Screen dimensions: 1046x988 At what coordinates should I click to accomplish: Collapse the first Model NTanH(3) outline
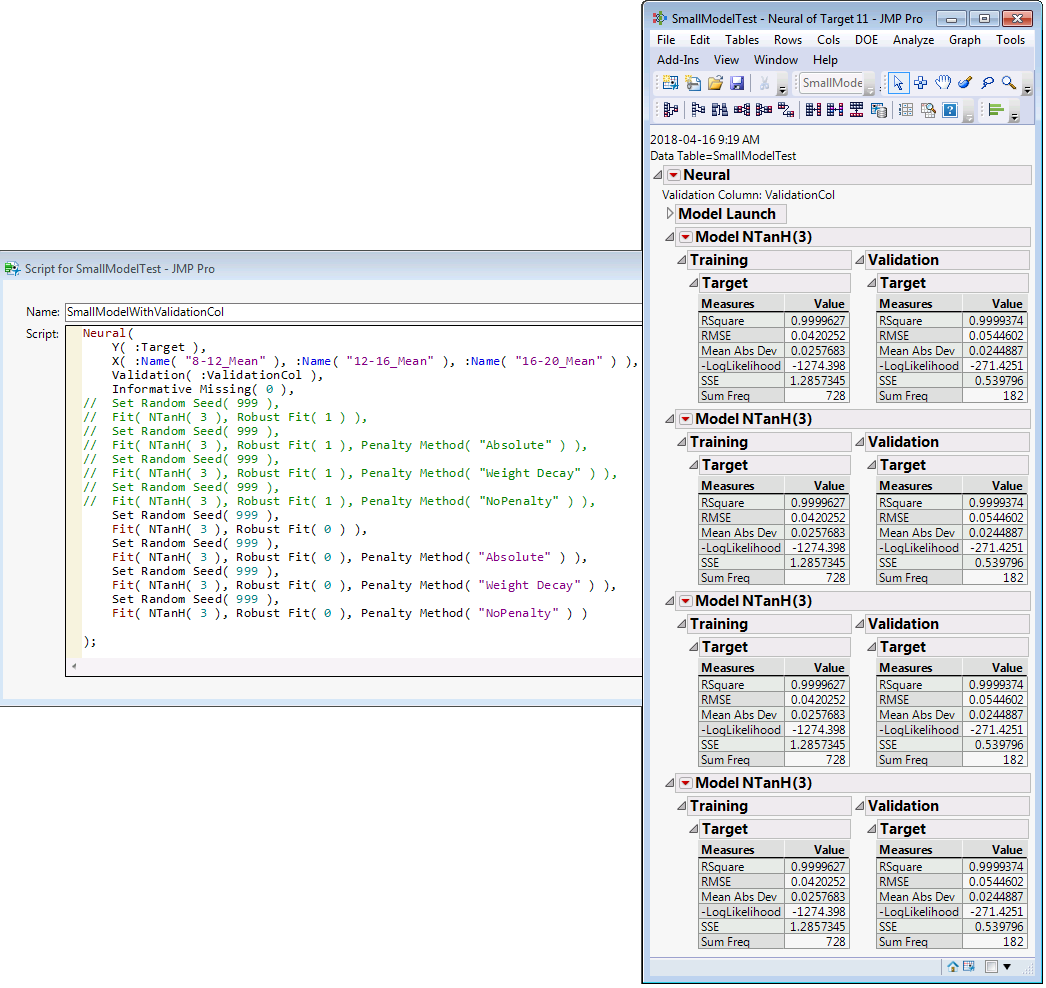point(670,237)
